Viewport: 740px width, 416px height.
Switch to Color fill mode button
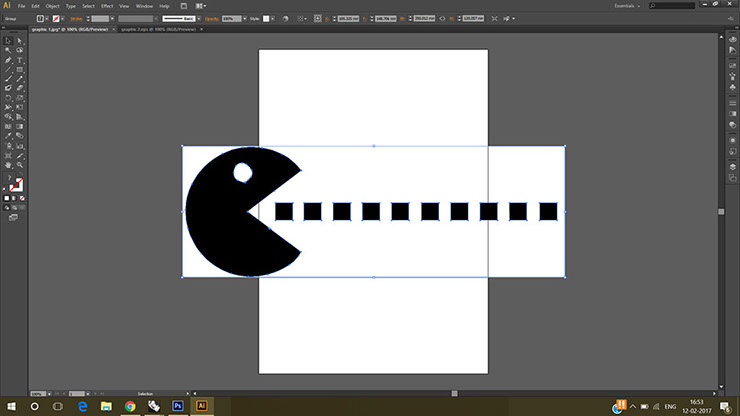coord(7,198)
